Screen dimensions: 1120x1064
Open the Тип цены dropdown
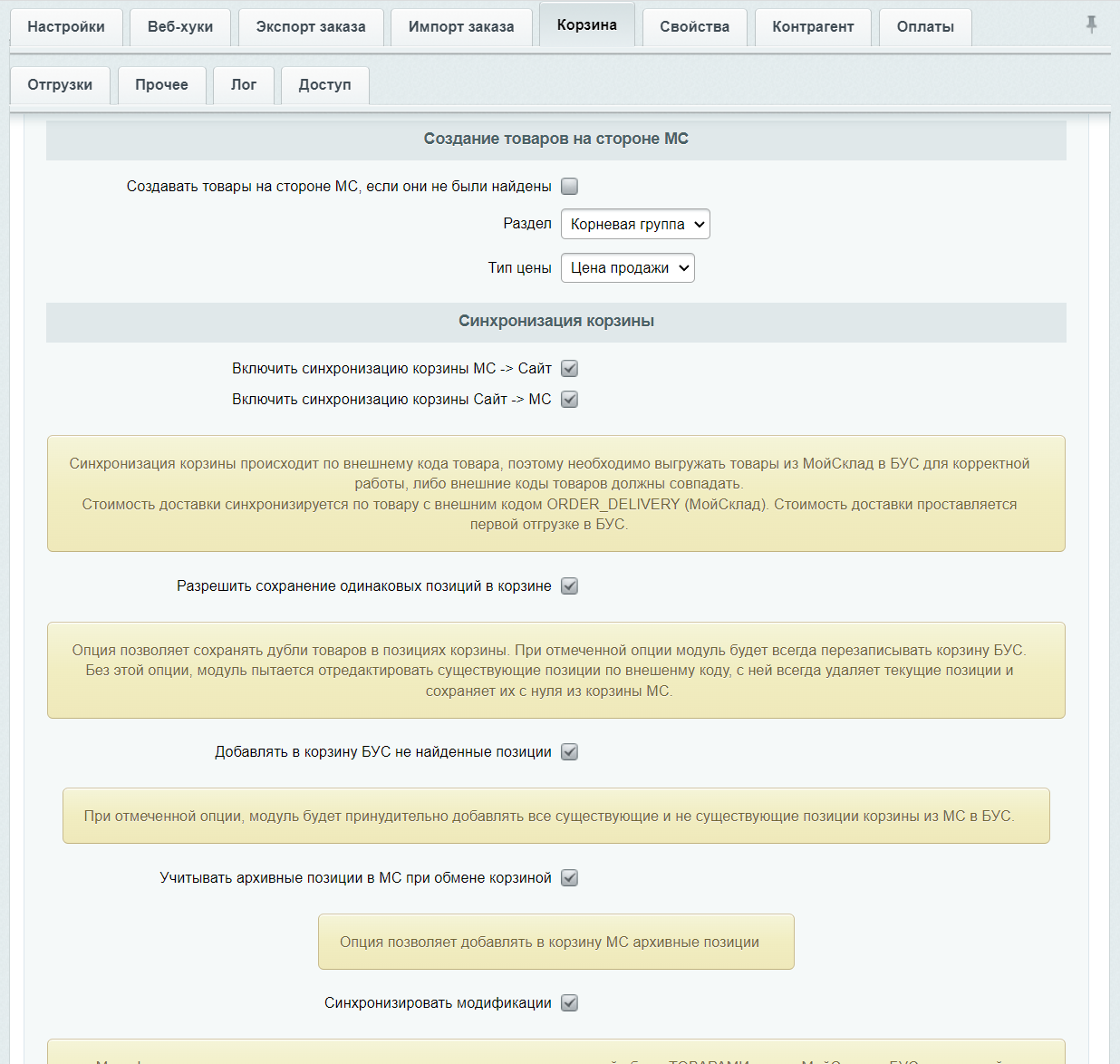click(628, 268)
